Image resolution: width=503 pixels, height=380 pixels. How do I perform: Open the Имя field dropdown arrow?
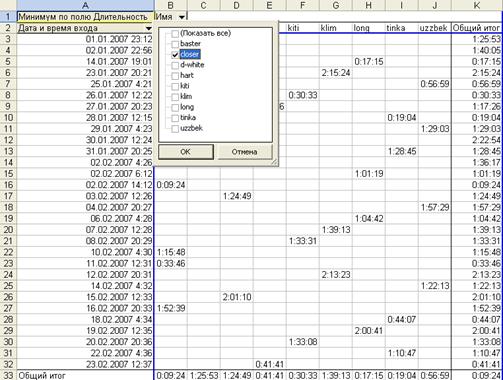[x=182, y=17]
